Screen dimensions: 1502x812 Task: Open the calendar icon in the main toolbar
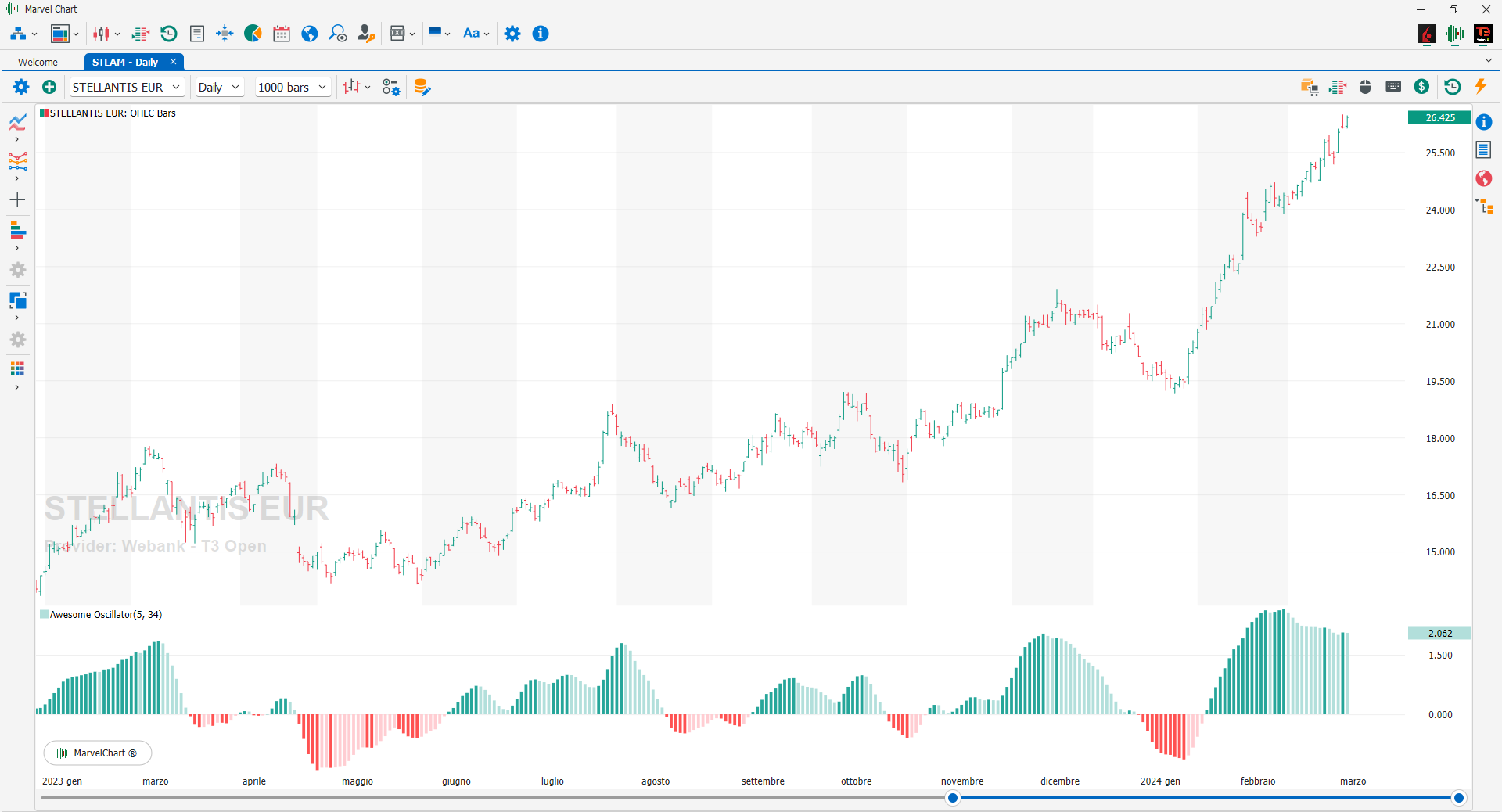(x=282, y=34)
